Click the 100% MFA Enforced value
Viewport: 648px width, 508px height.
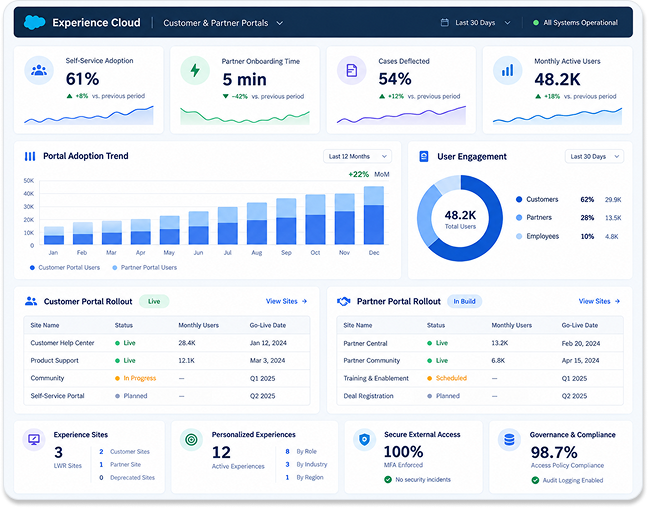tap(403, 452)
